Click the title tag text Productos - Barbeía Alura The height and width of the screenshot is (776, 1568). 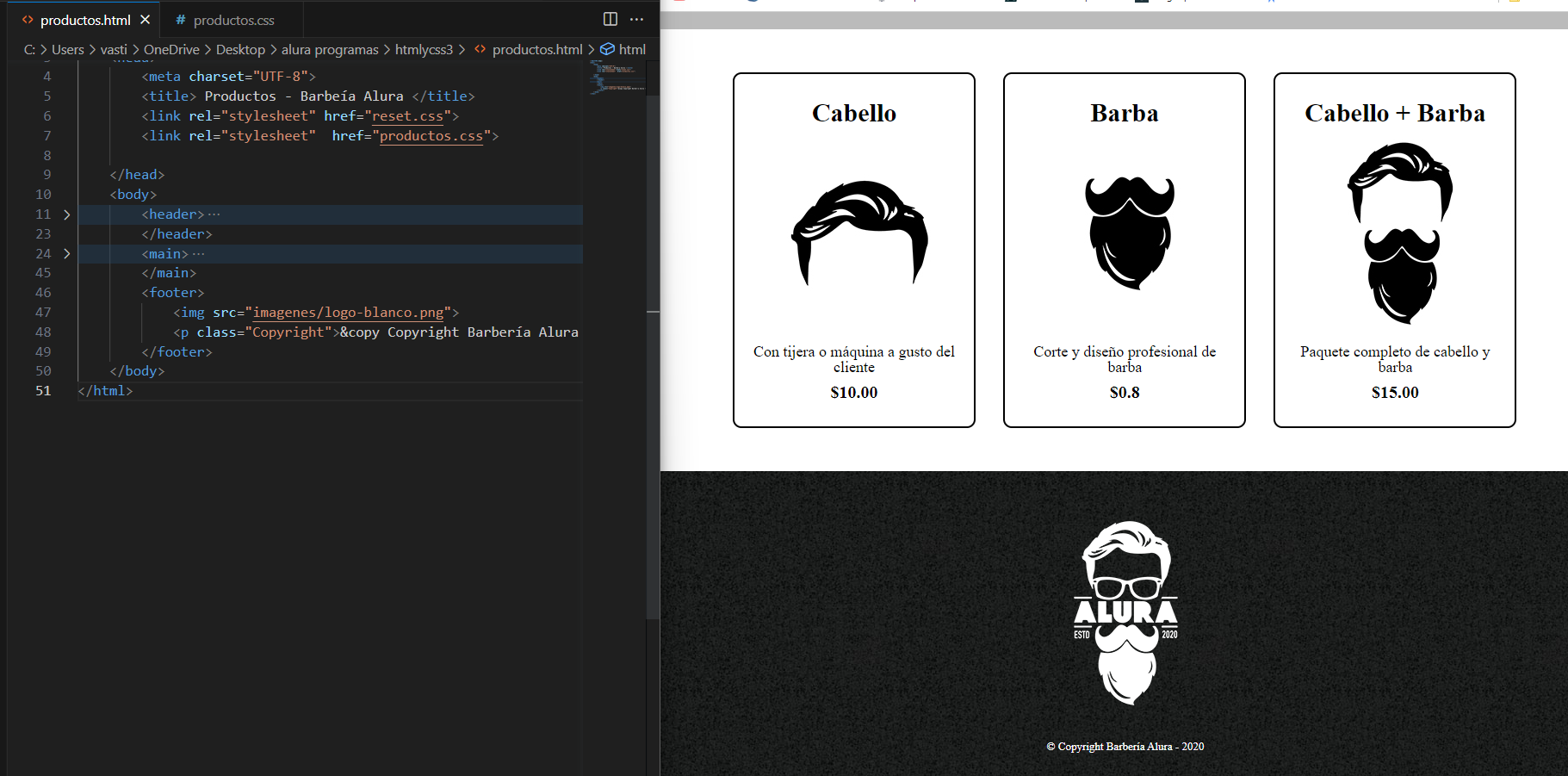coord(304,96)
